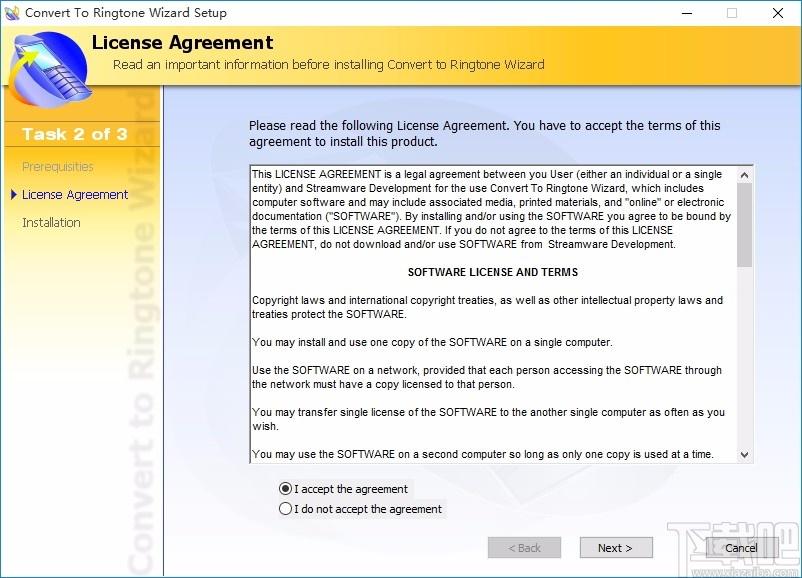Close the setup wizard window

tap(778, 13)
